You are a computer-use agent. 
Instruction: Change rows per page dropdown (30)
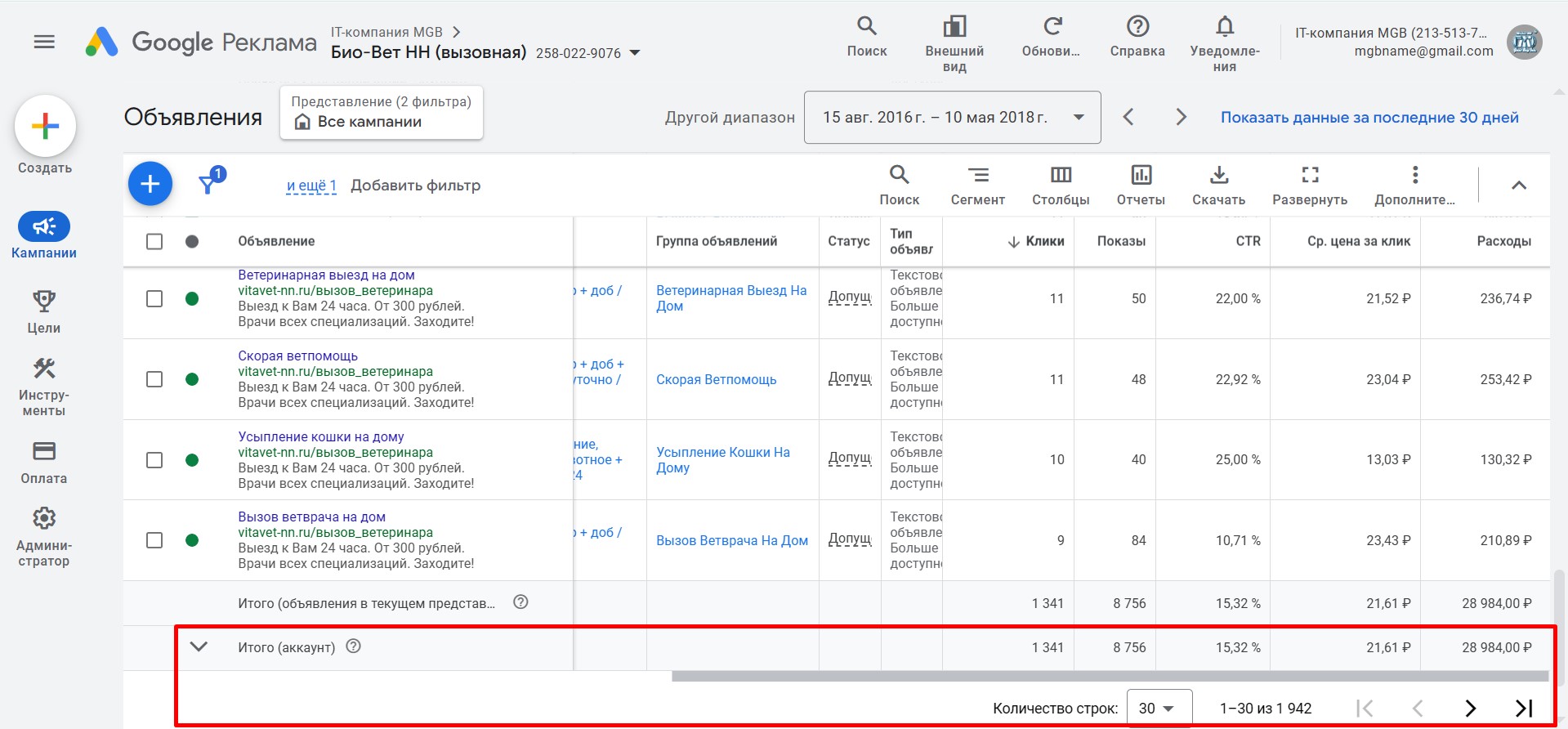point(1159,709)
